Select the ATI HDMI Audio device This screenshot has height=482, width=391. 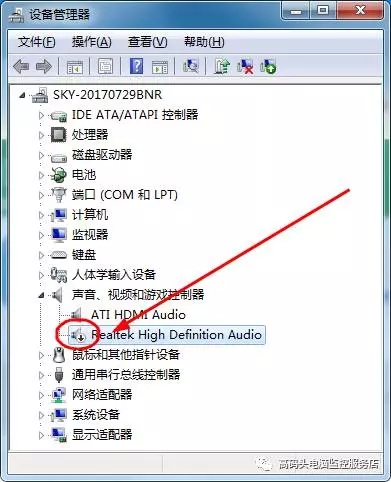[138, 315]
